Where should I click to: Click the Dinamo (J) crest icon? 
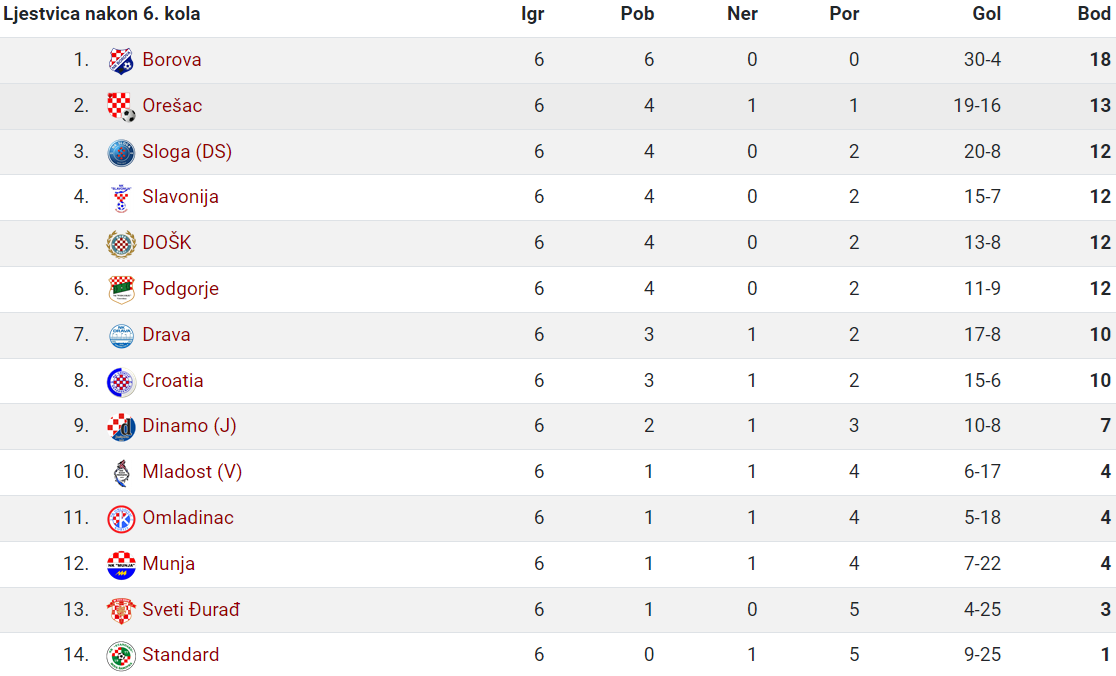point(121,427)
